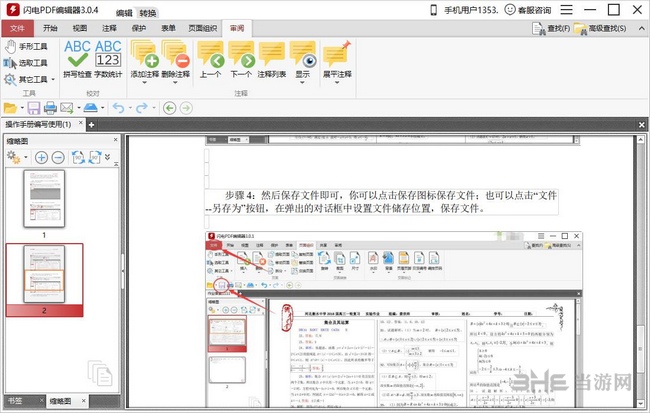The height and width of the screenshot is (413, 650).
Task: Run 拼写检查 spell check
Action: pos(78,59)
